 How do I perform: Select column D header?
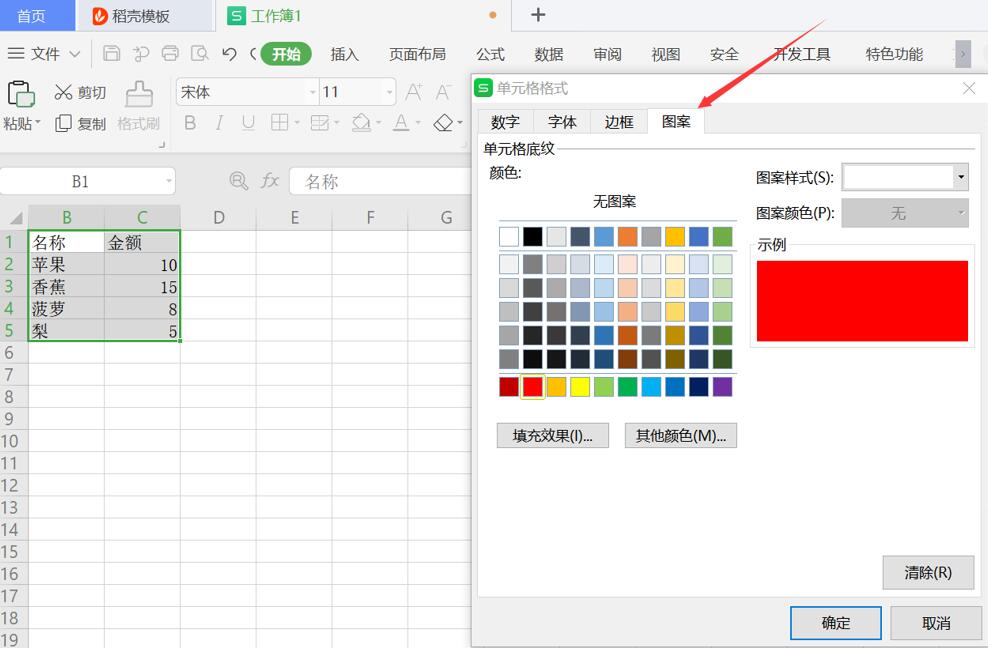point(219,217)
